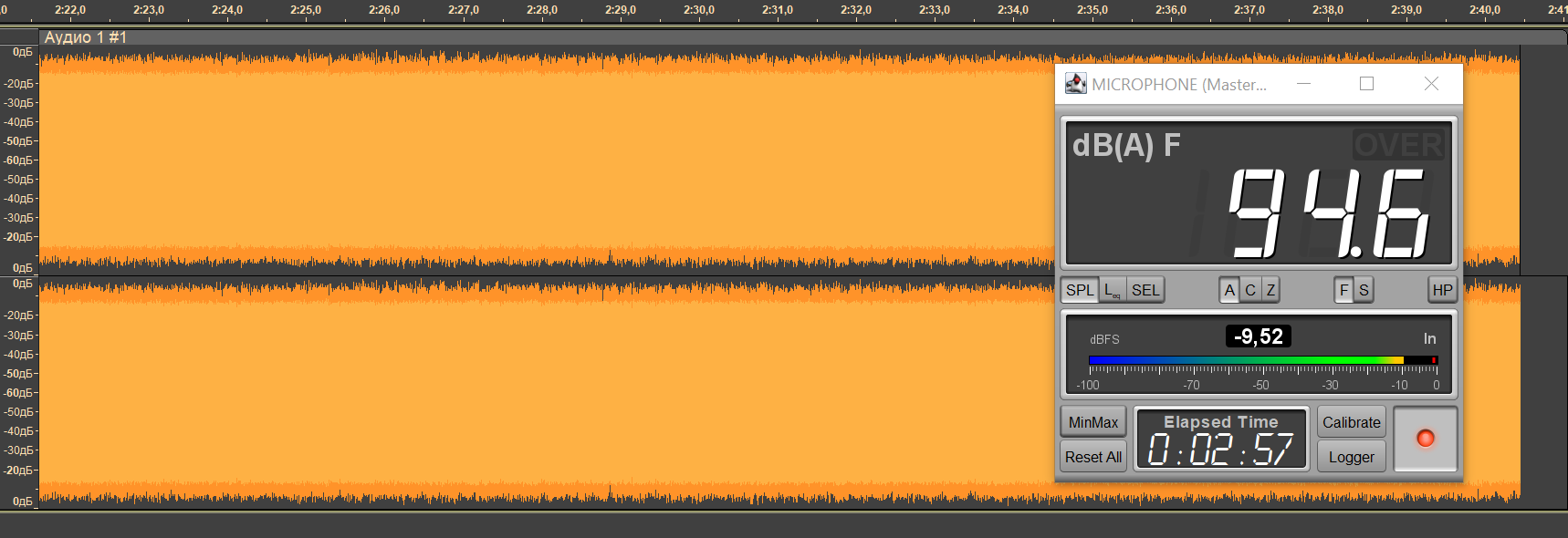Click the 94.6 dB level readout
The image size is (1568, 538).
[x=1328, y=214]
